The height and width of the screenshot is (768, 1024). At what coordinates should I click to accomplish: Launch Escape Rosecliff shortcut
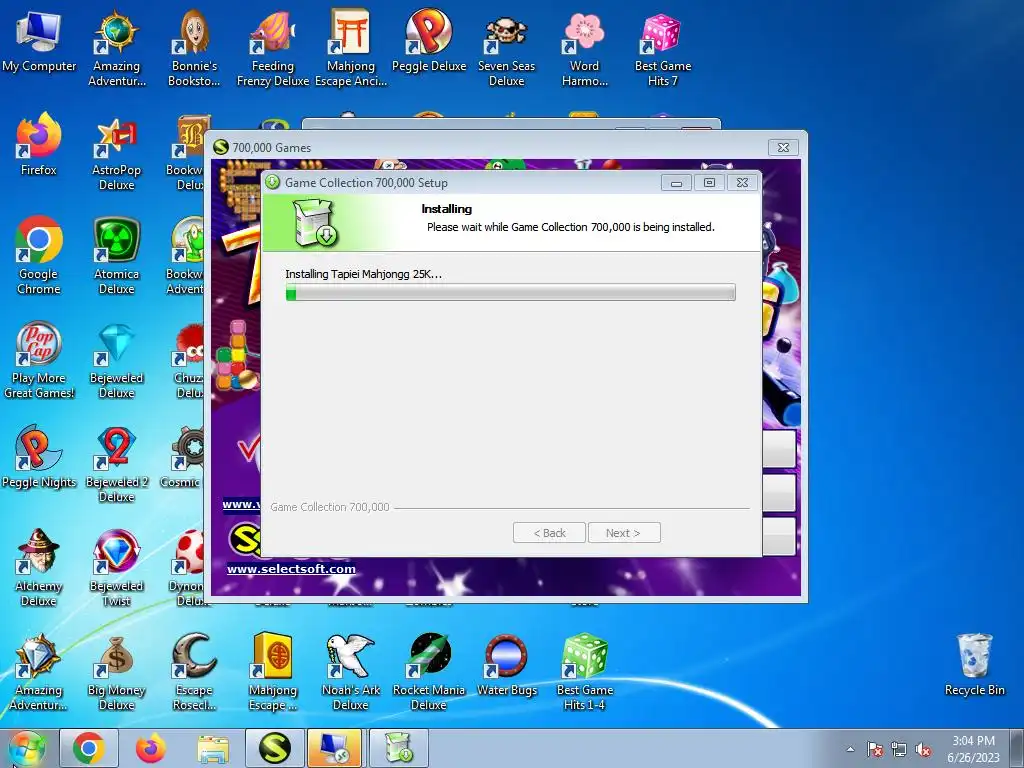pos(194,673)
